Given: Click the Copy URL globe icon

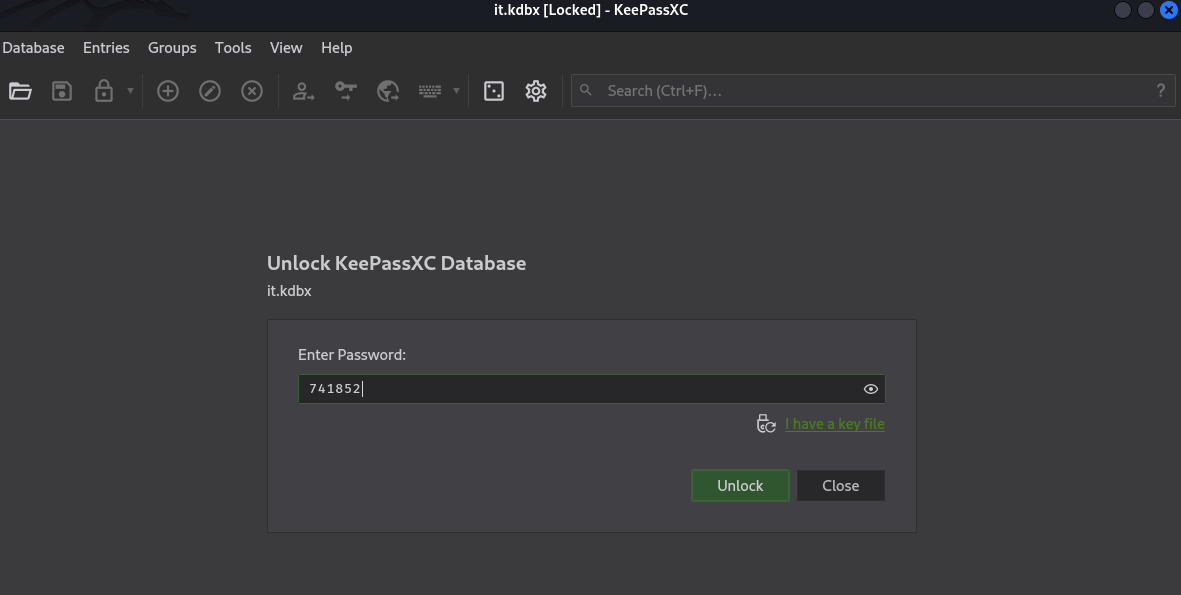Looking at the screenshot, I should coord(388,91).
